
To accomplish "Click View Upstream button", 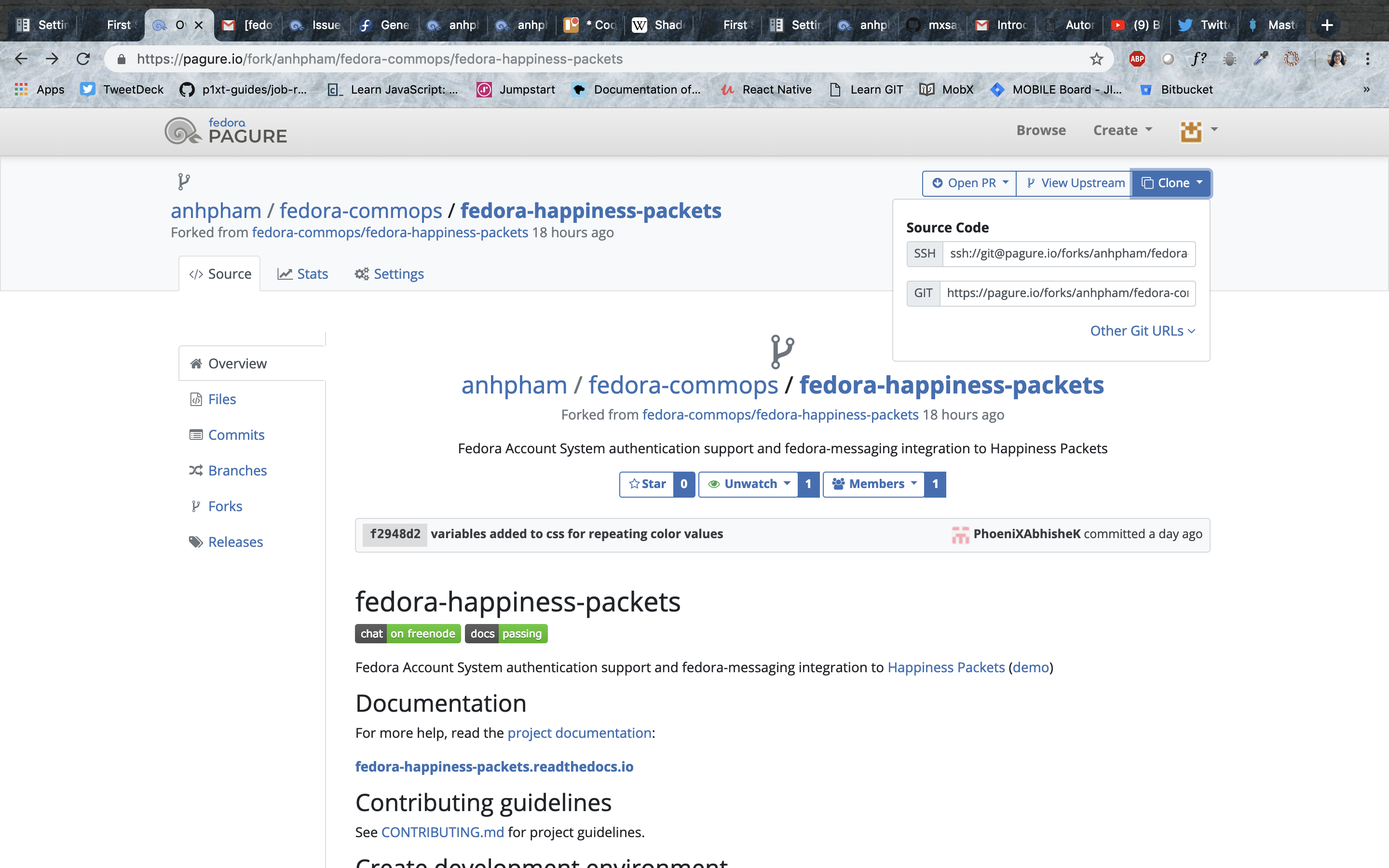I will pyautogui.click(x=1074, y=183).
